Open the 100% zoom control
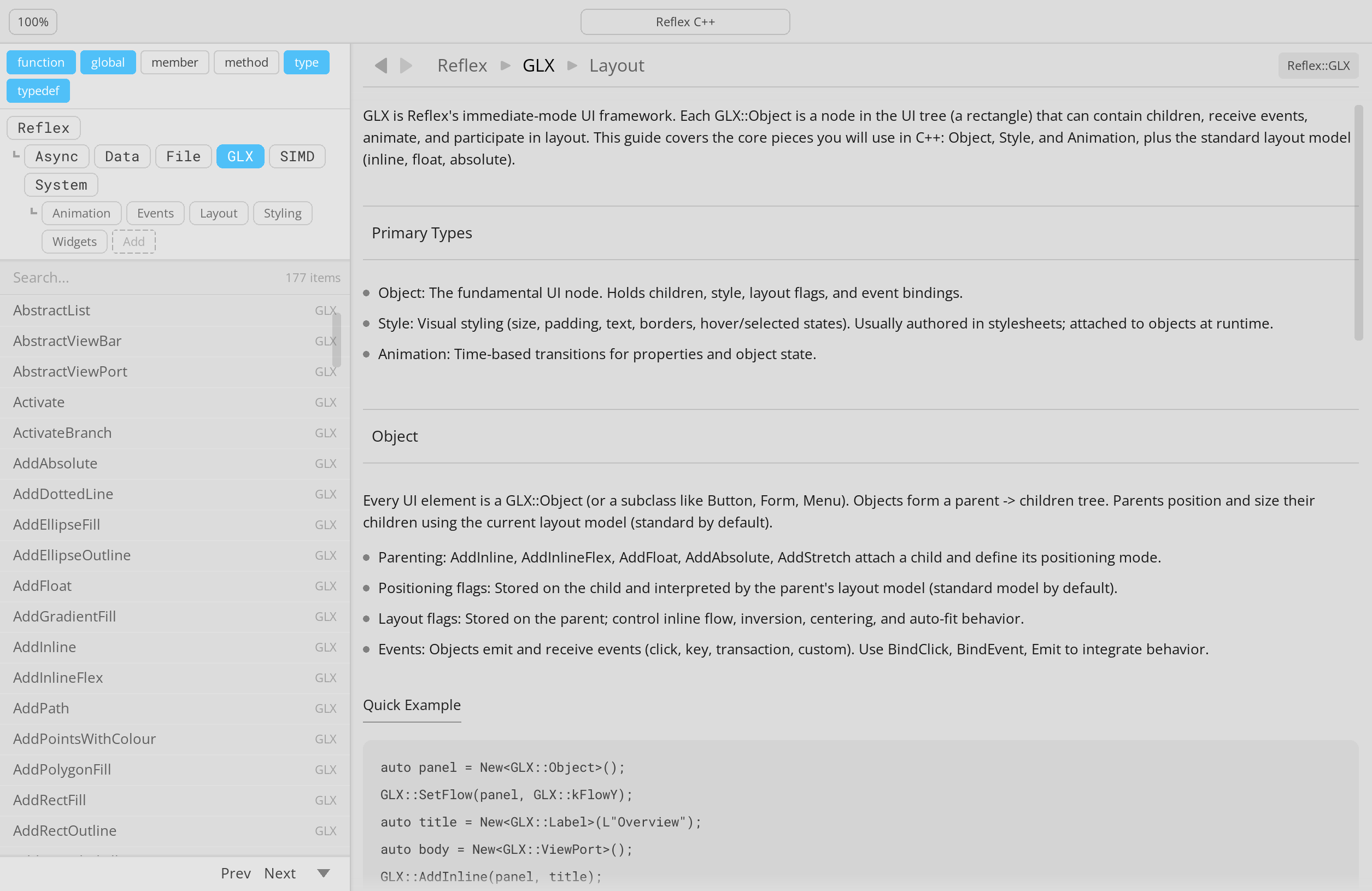The height and width of the screenshot is (891, 1372). [33, 22]
